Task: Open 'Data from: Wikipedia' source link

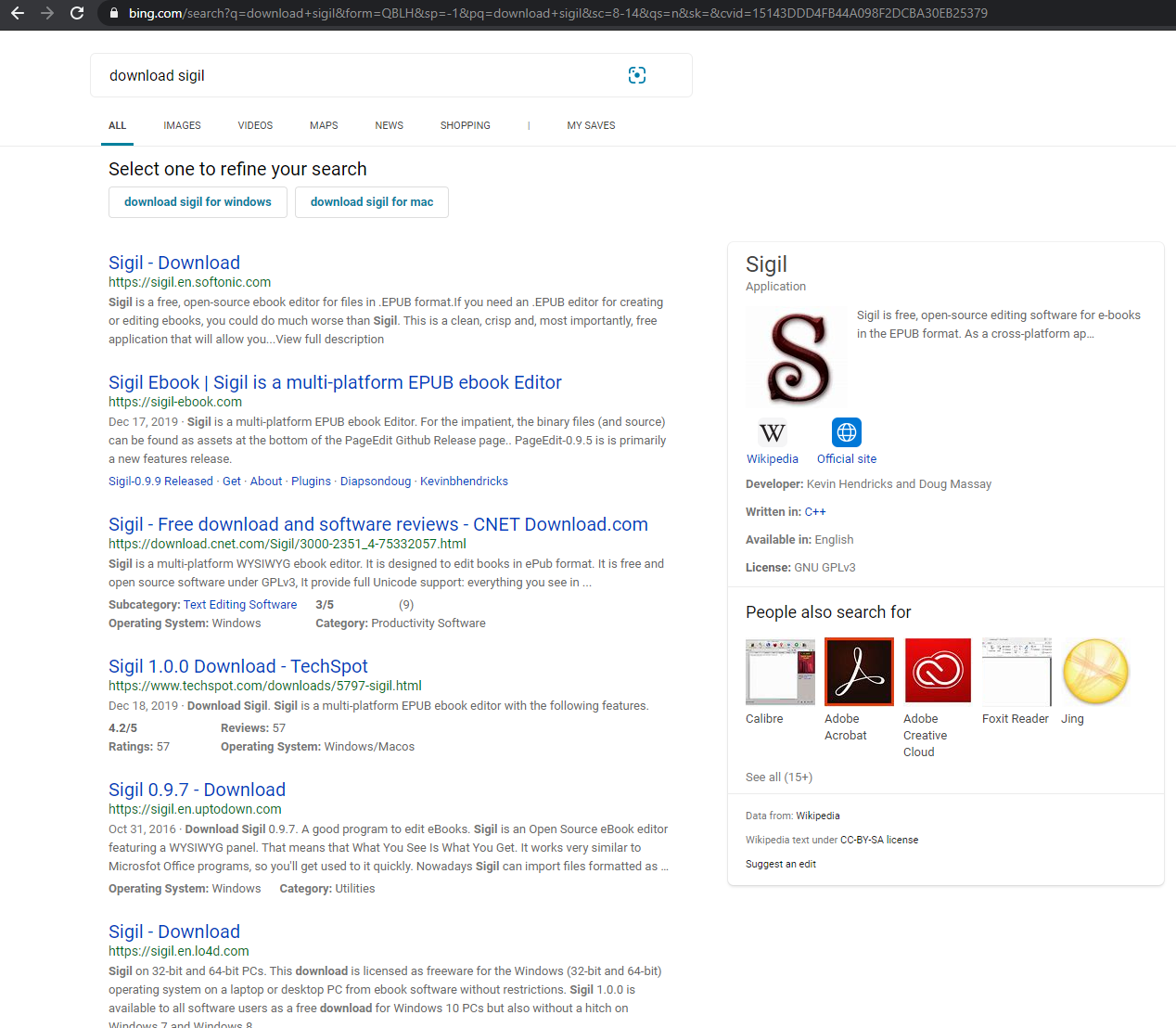Action: click(818, 816)
